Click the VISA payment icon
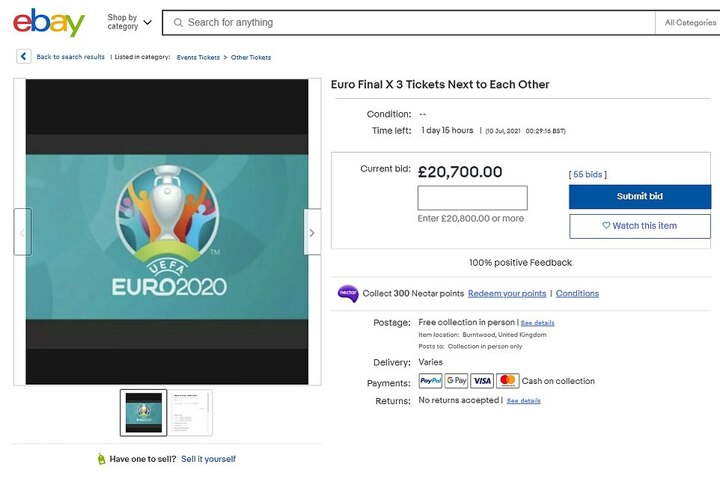This screenshot has height=479, width=720. click(x=482, y=381)
